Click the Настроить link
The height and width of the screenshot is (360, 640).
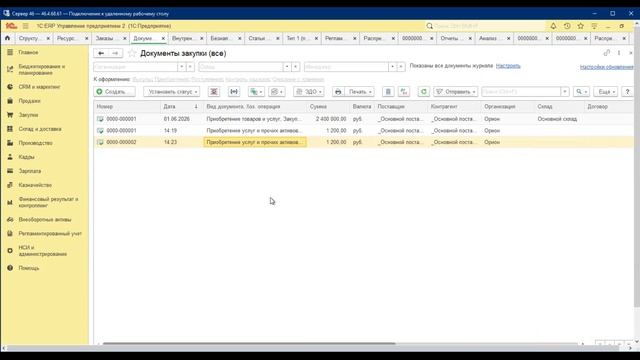coord(508,66)
